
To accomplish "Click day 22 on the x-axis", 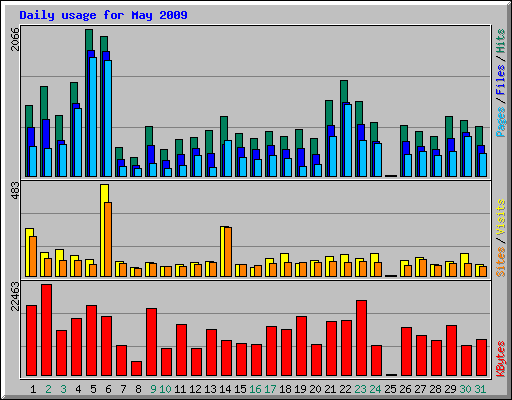I will (x=345, y=389).
